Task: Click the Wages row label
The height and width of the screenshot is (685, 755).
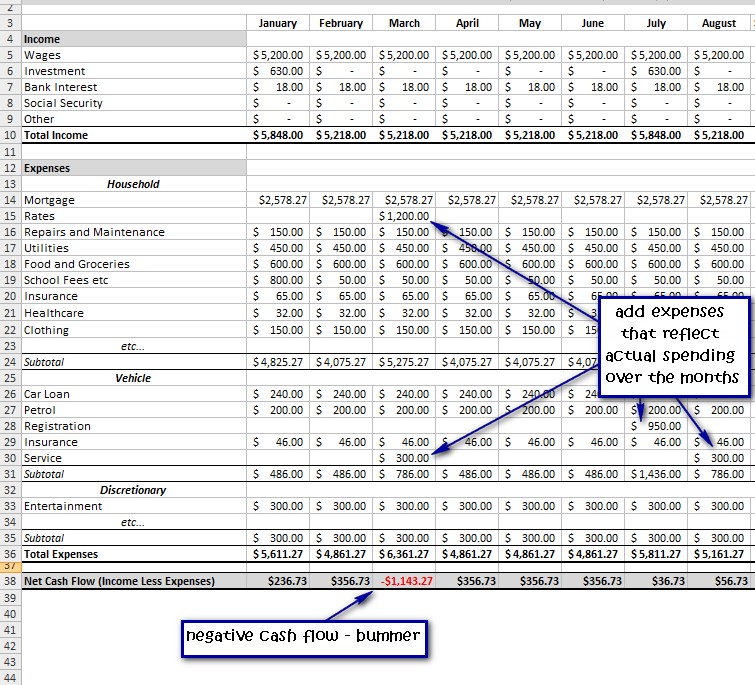Action: click(x=42, y=55)
